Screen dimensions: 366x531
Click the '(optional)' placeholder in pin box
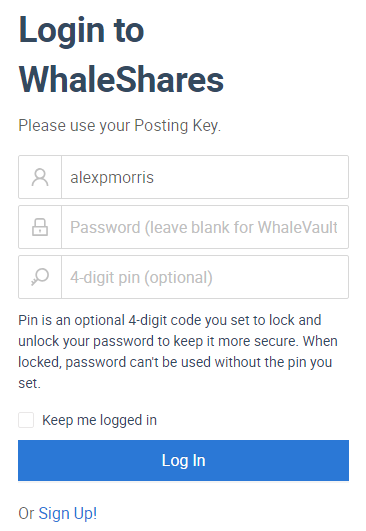pos(178,278)
